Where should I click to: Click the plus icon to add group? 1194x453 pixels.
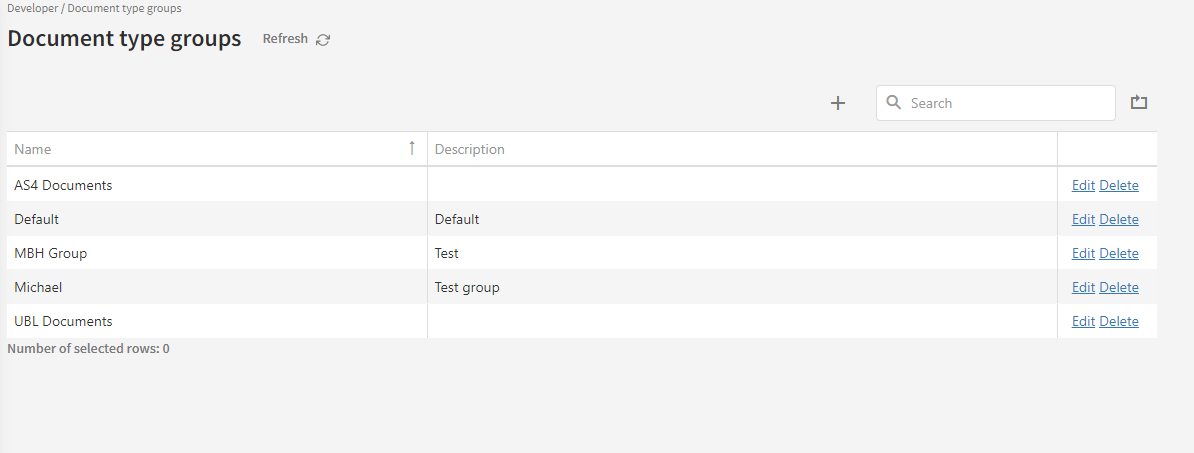[838, 103]
